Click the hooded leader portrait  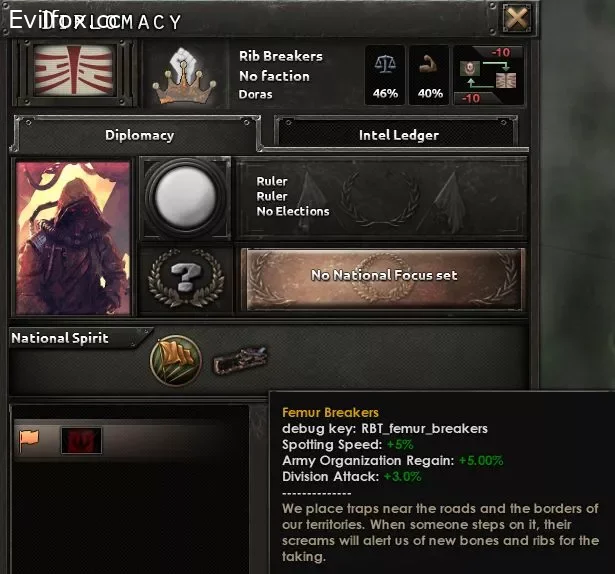[73, 238]
